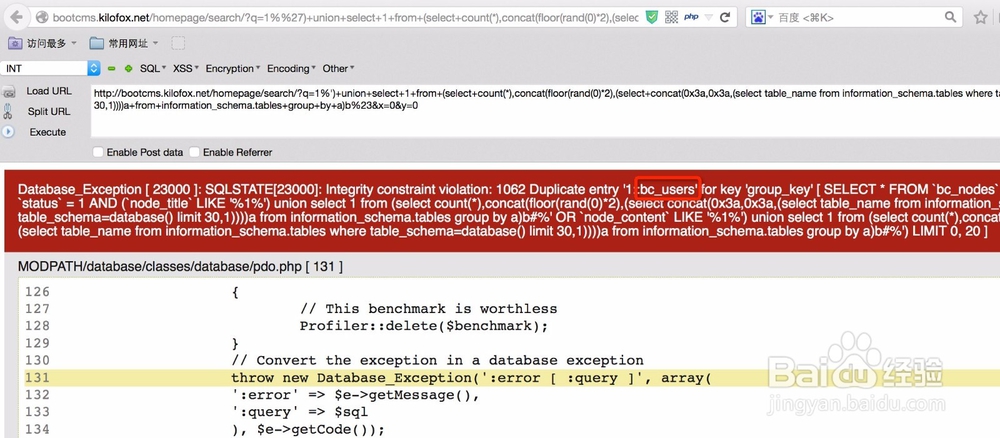The width and height of the screenshot is (1000, 438).
Task: Click the green plus HackBar icon
Action: 128,68
